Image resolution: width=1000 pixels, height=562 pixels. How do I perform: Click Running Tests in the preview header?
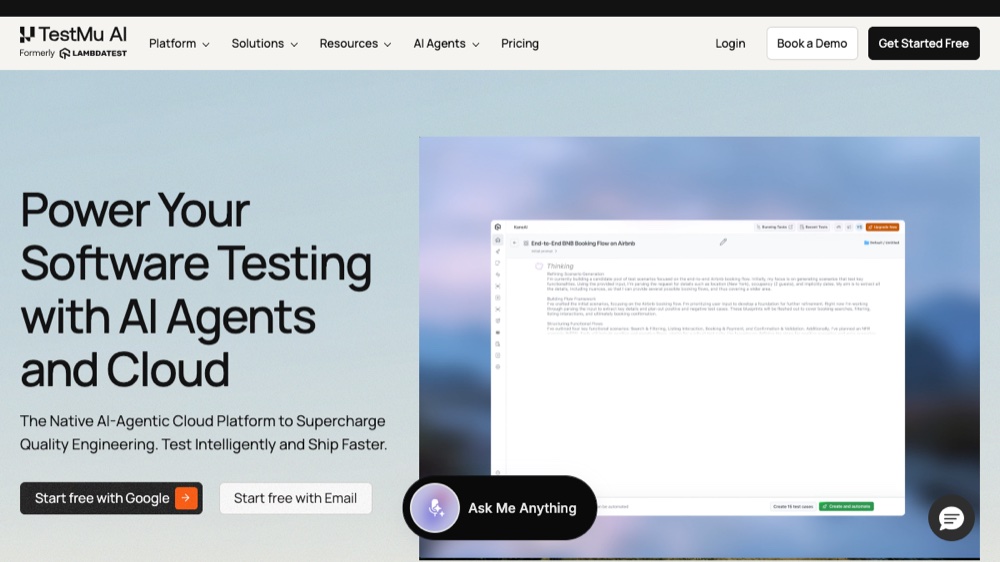[x=774, y=227]
